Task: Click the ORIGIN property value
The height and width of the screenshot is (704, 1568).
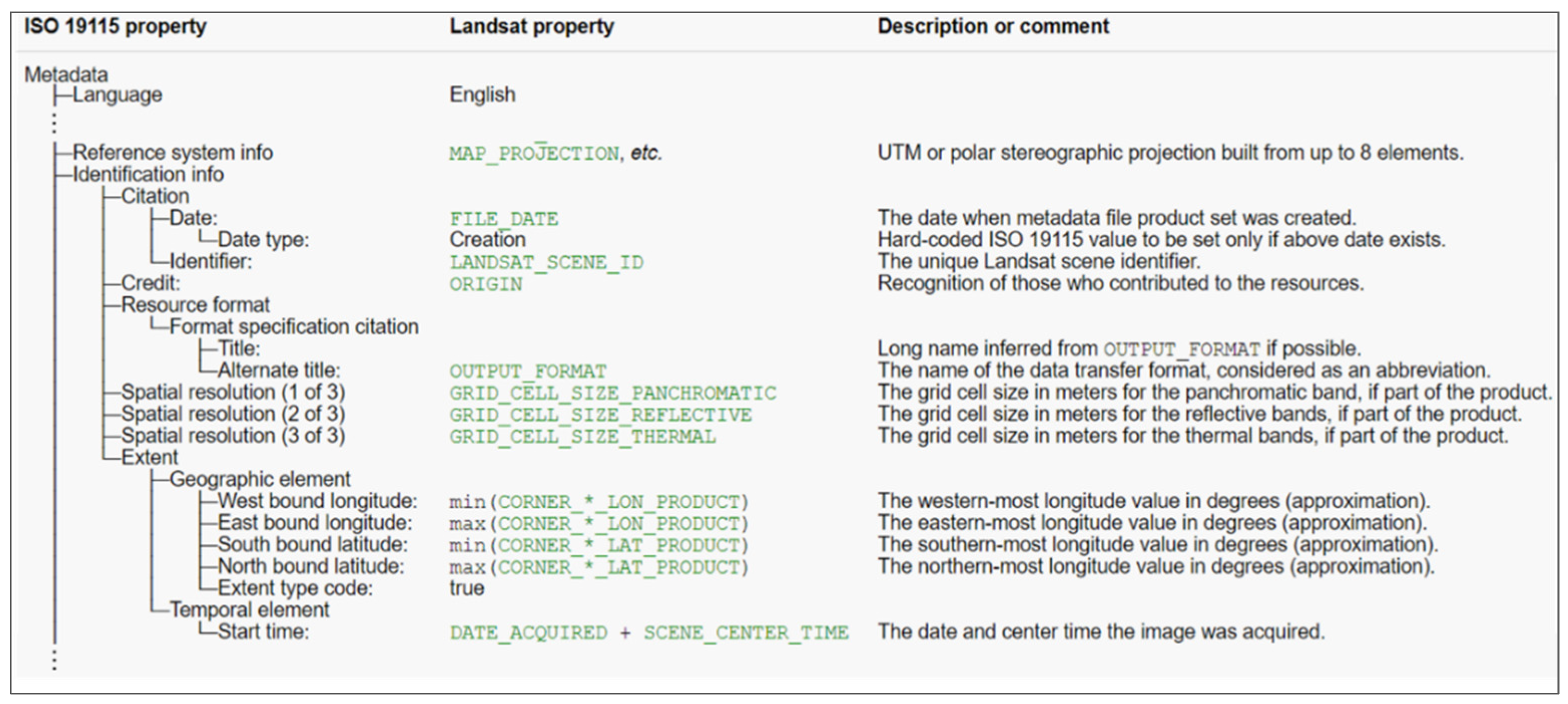Action: 486,285
